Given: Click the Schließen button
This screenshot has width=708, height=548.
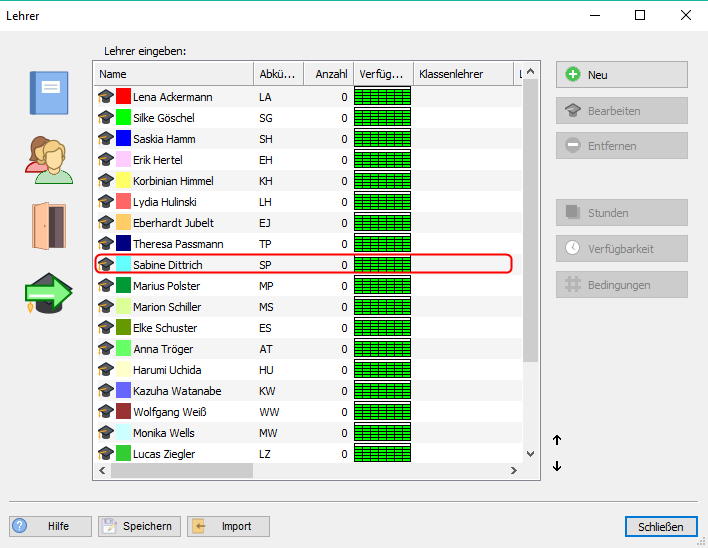Looking at the screenshot, I should point(661,526).
